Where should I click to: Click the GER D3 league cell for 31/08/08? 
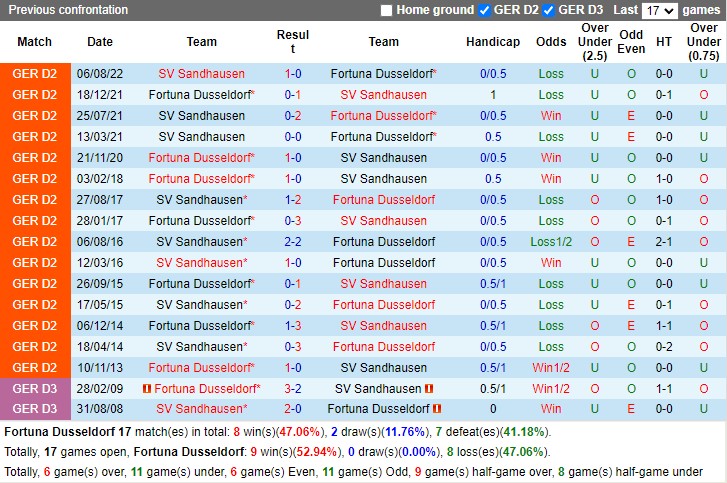click(x=35, y=409)
